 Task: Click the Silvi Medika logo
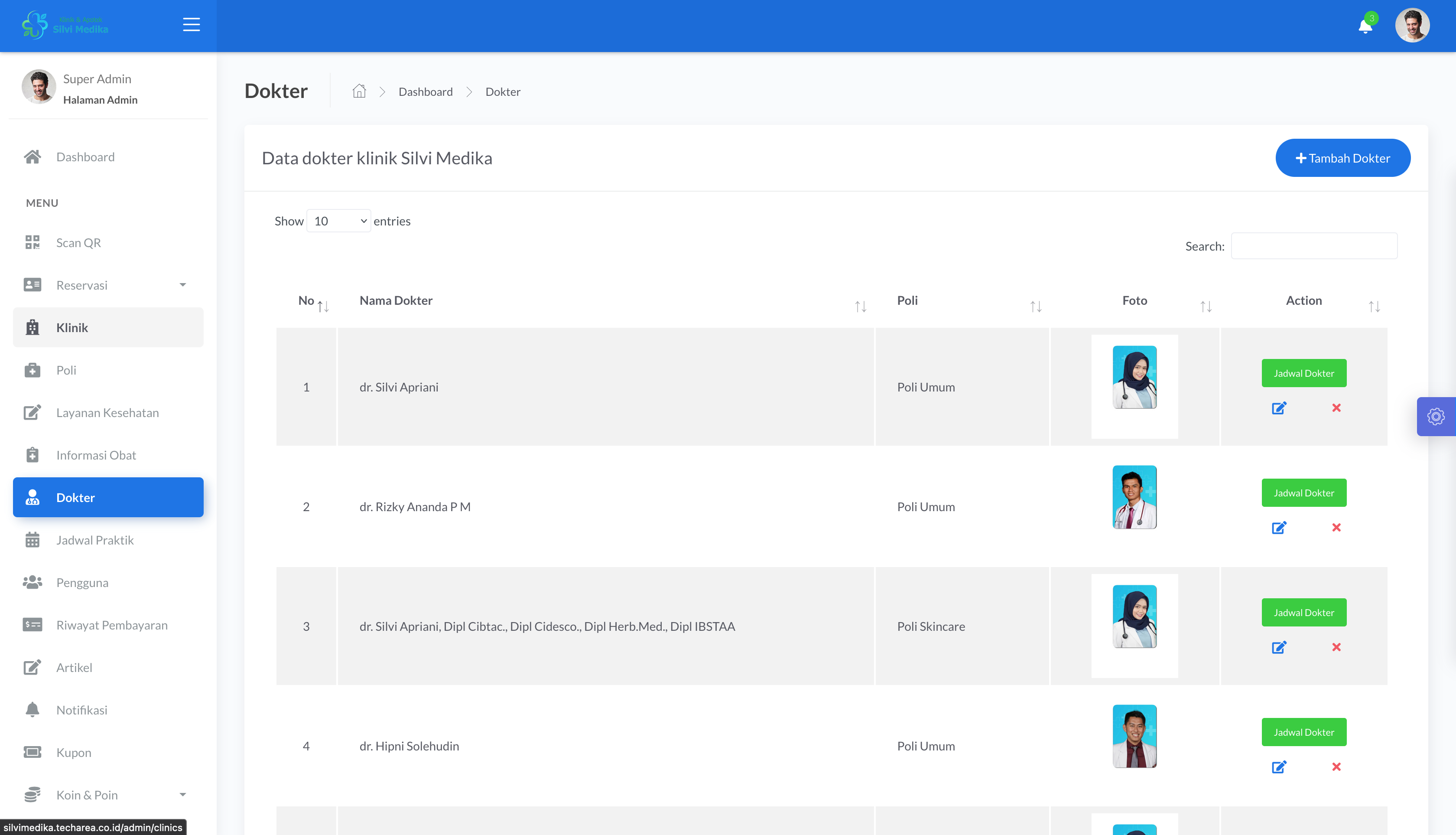tap(65, 25)
